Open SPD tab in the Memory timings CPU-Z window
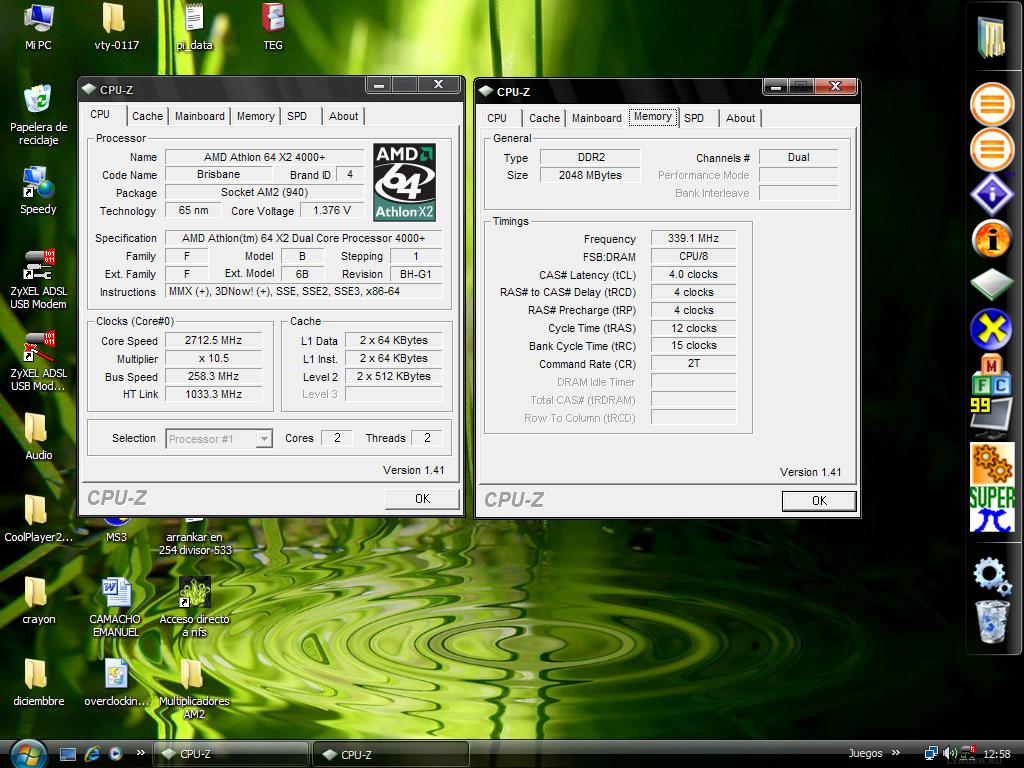The width and height of the screenshot is (1024, 768). (x=694, y=118)
